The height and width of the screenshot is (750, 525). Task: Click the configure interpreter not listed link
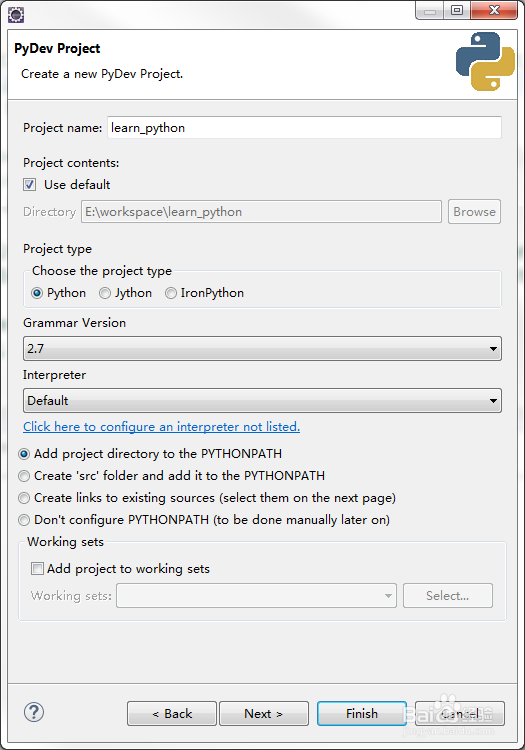[162, 427]
